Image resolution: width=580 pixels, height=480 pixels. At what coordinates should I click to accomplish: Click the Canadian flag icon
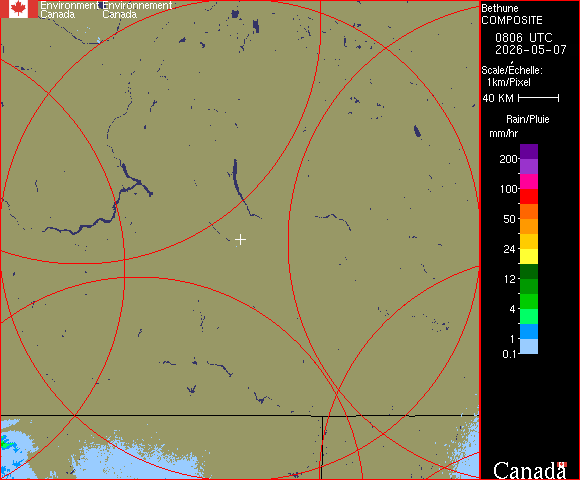coord(19,9)
